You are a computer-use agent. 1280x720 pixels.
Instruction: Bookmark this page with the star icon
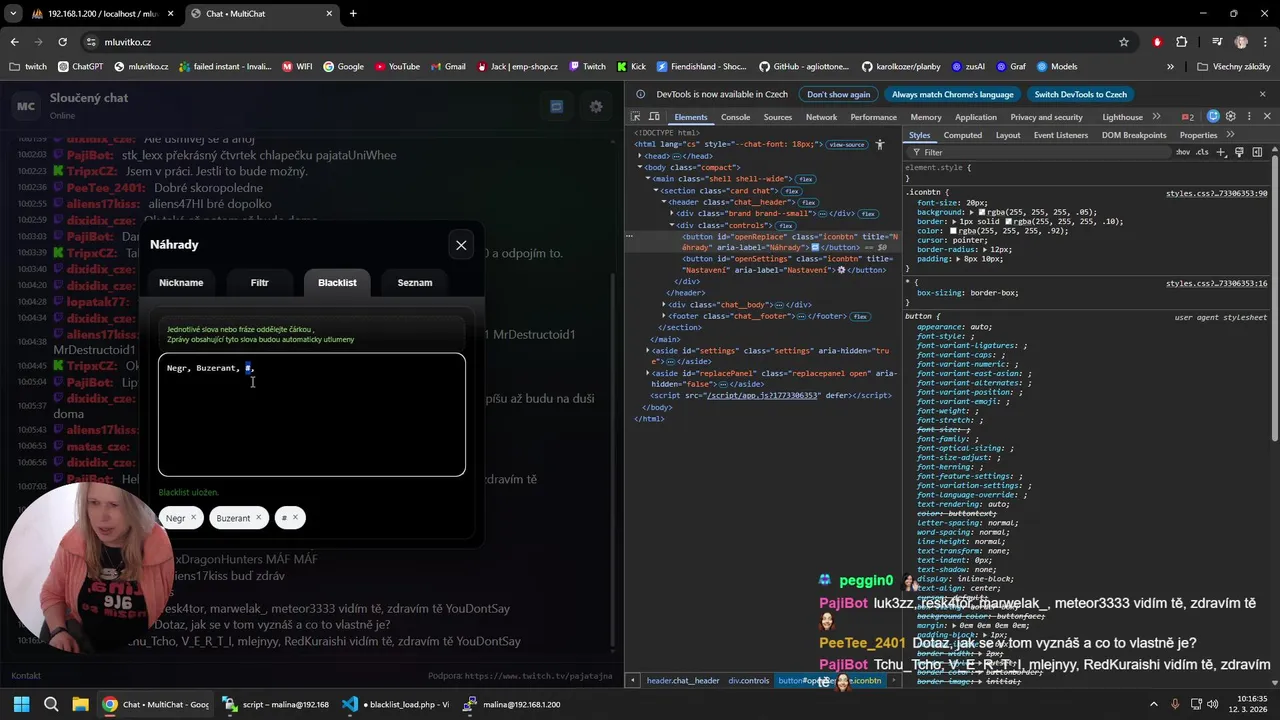1124,42
